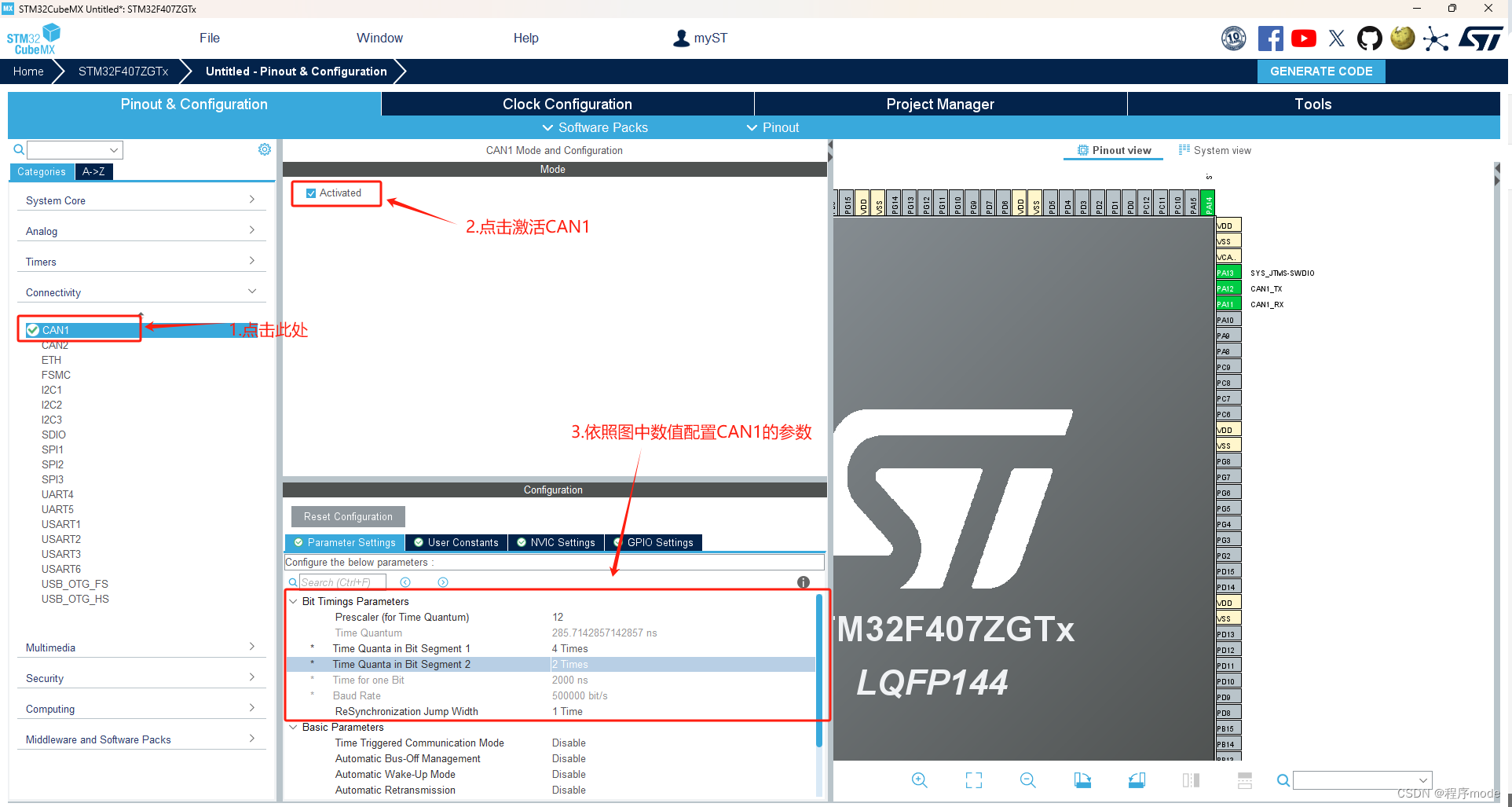Open the GitHub icon

click(1370, 38)
